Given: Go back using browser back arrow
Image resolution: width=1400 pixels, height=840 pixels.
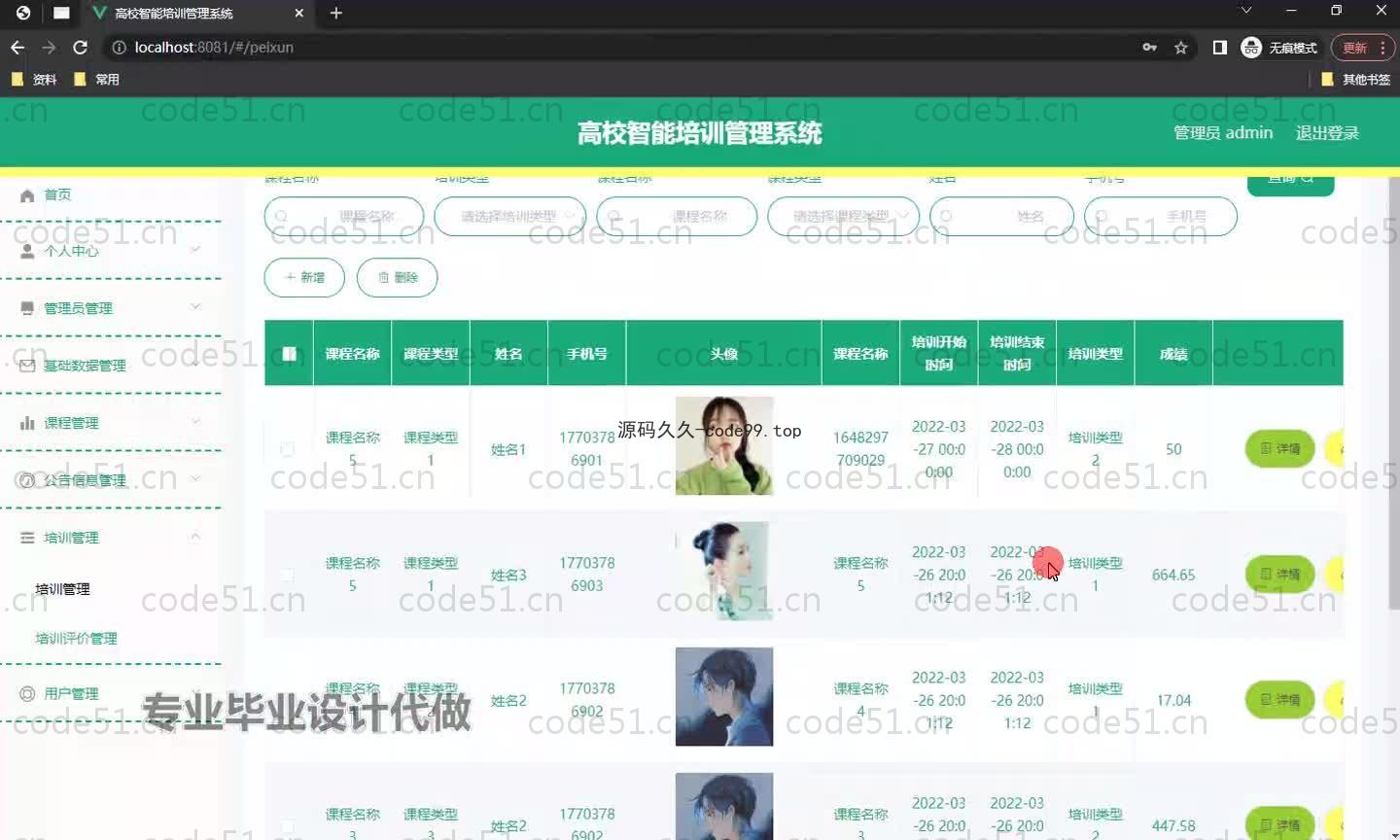Looking at the screenshot, I should click(x=17, y=48).
